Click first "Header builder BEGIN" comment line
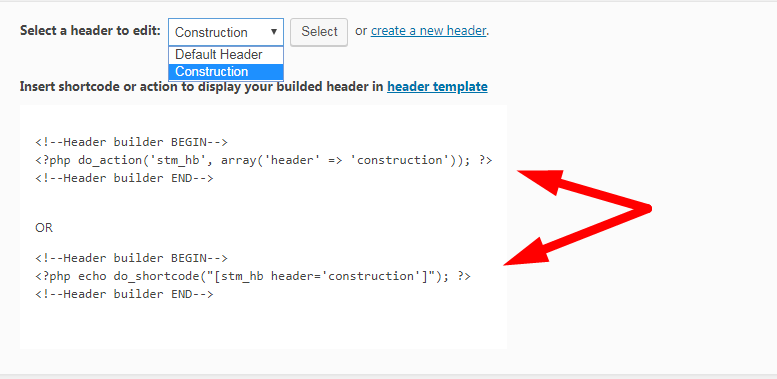Screen dimensions: 777x379 (x=131, y=143)
